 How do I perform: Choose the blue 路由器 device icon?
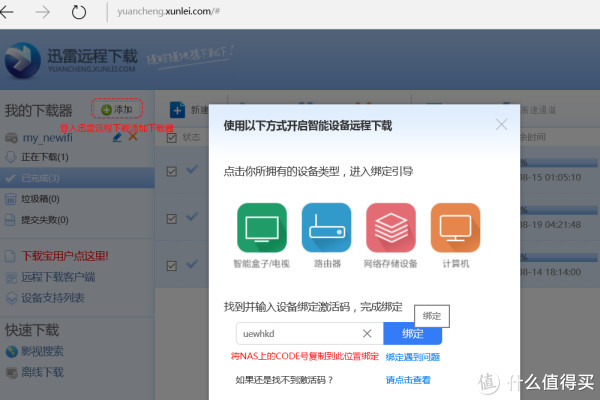coord(326,228)
